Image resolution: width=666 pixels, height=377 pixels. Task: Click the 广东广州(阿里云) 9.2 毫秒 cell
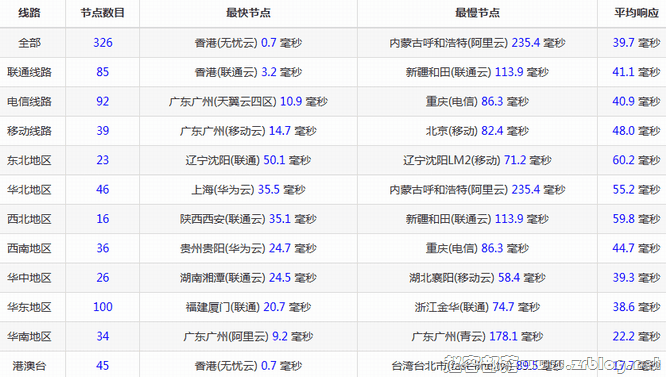tap(248, 336)
